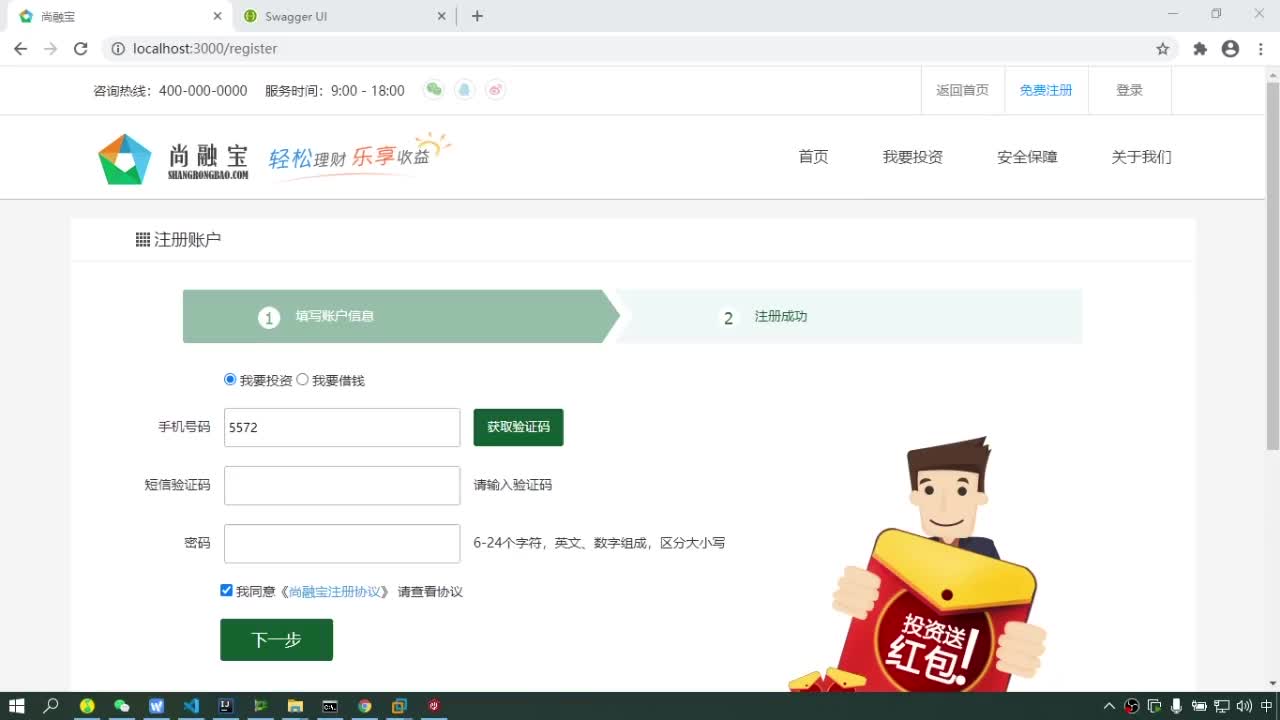Select the 我要投资 radio button

[x=230, y=380]
